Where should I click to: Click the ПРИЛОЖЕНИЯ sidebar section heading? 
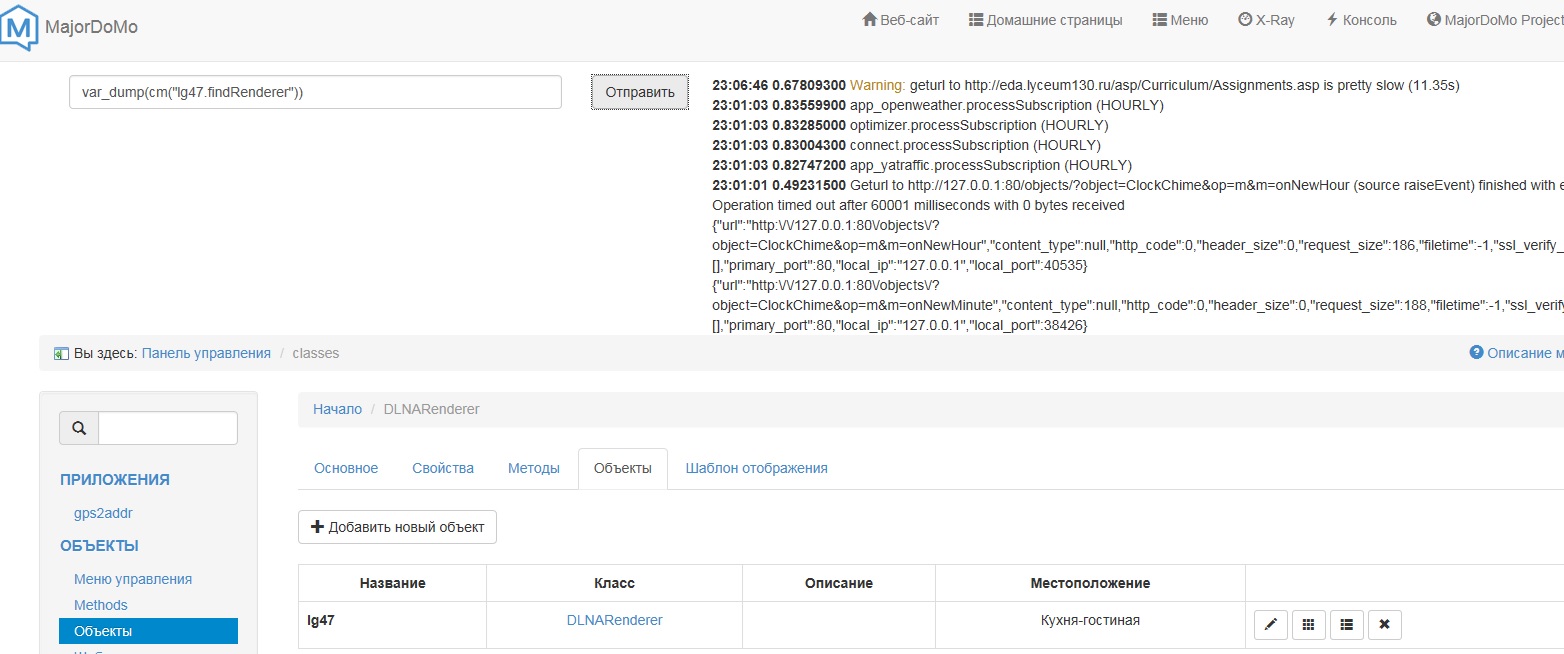pos(115,479)
